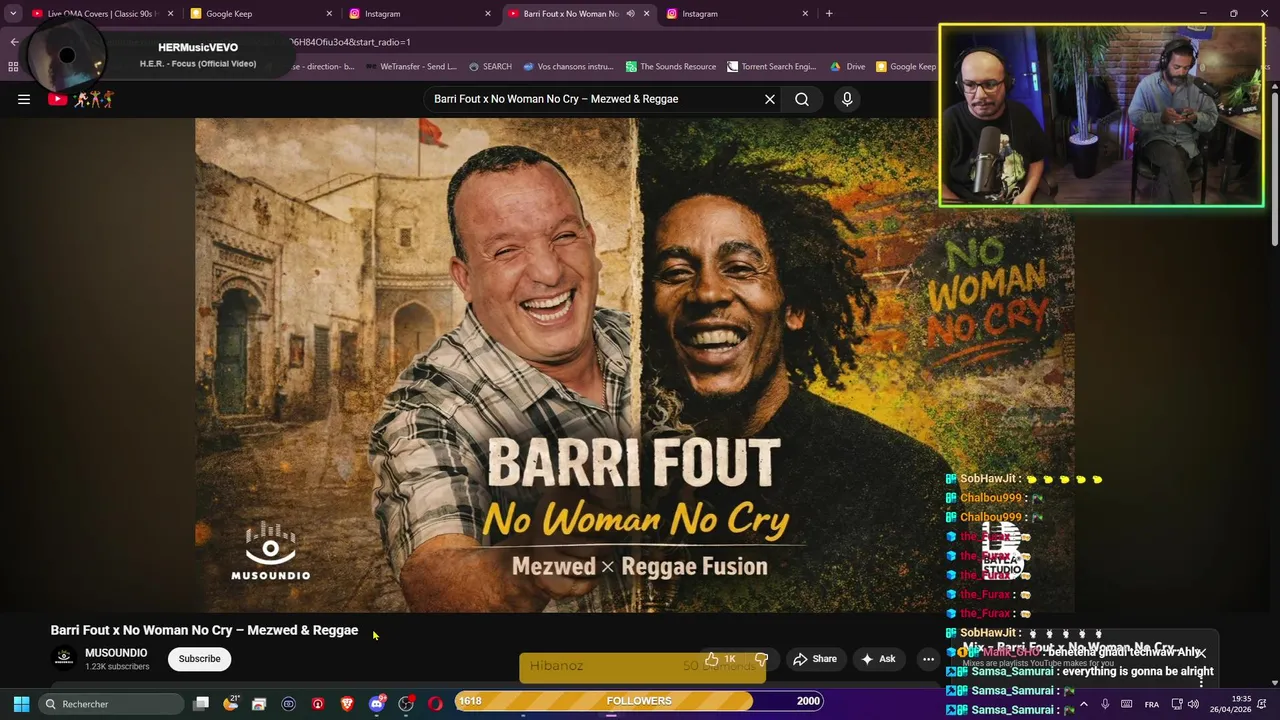Open the Ask AI button
The height and width of the screenshot is (720, 1280).
coord(878,659)
